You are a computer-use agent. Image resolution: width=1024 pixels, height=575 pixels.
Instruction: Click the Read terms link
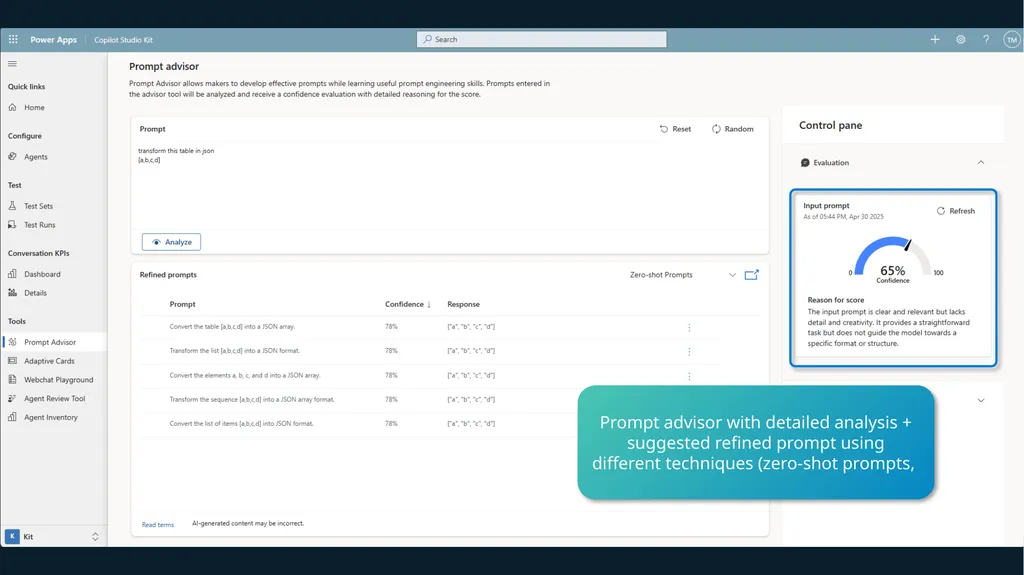click(x=157, y=525)
